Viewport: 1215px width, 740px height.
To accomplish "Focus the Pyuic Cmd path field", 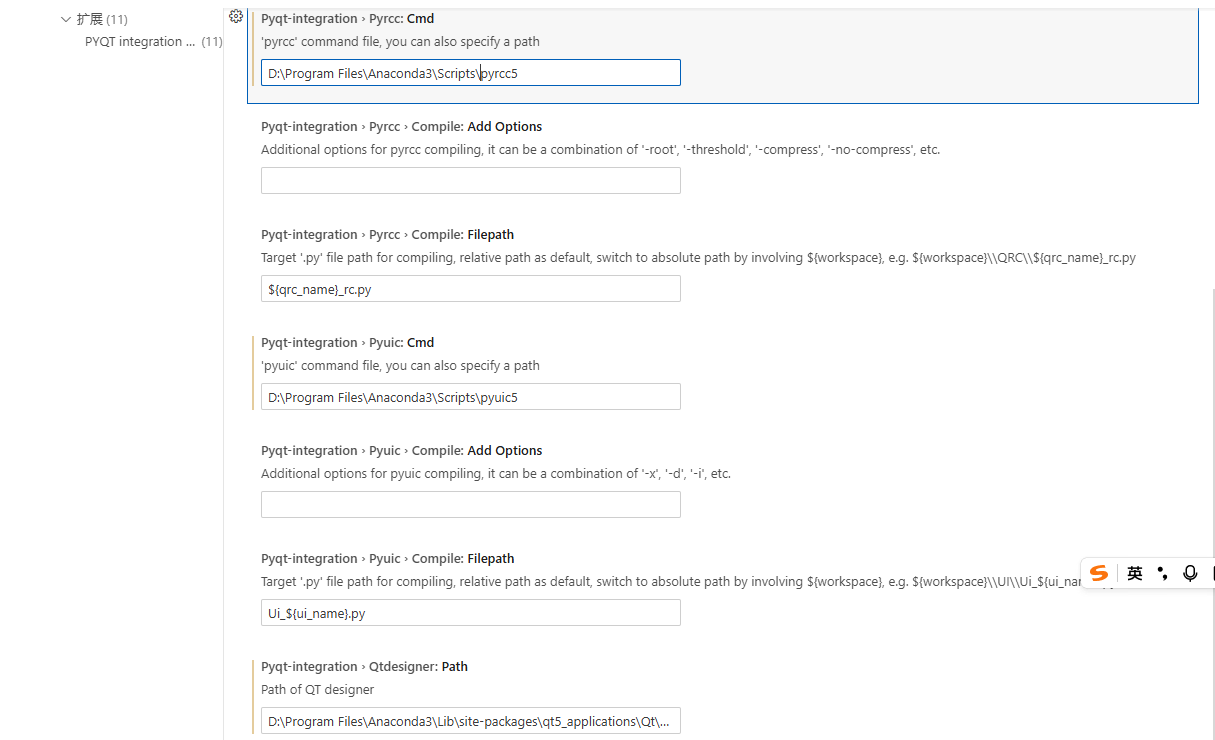I will point(471,396).
